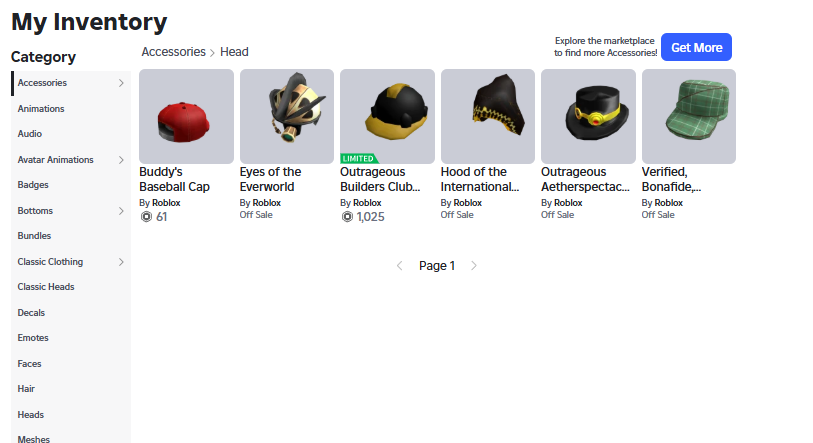Image resolution: width=813 pixels, height=443 pixels.
Task: Open Eyes of the Everworld thumbnail
Action: point(287,116)
